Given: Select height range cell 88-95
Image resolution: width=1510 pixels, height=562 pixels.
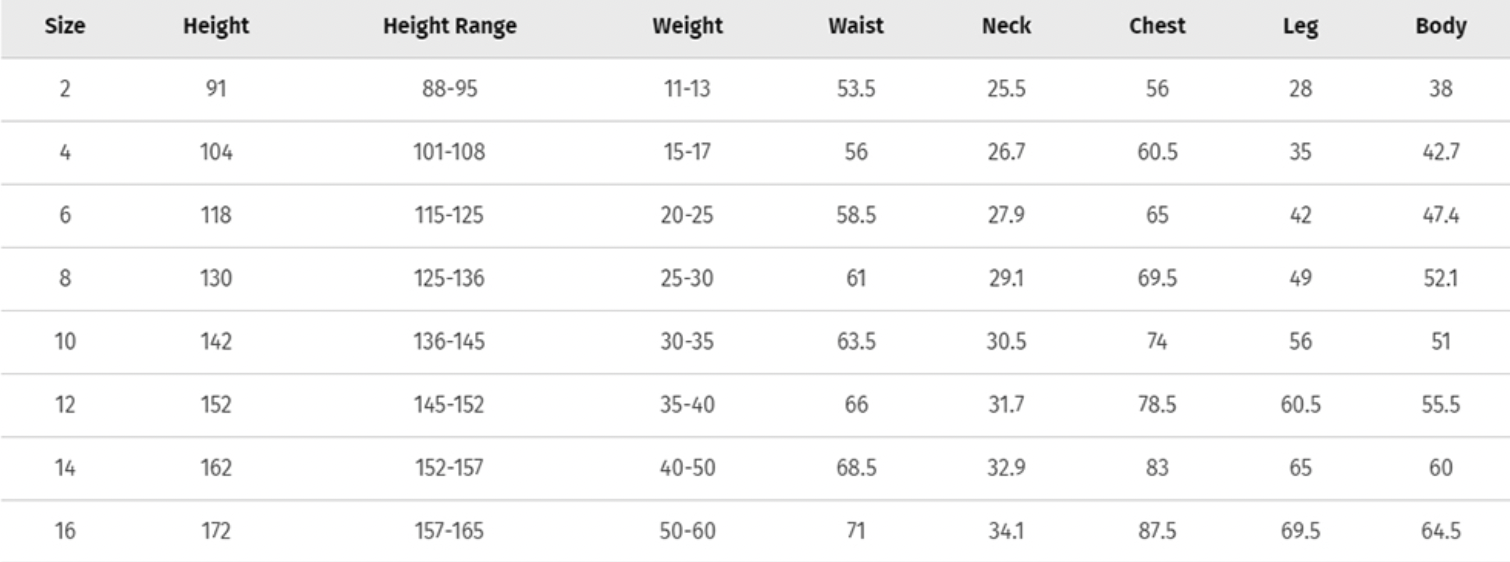Looking at the screenshot, I should (x=449, y=89).
